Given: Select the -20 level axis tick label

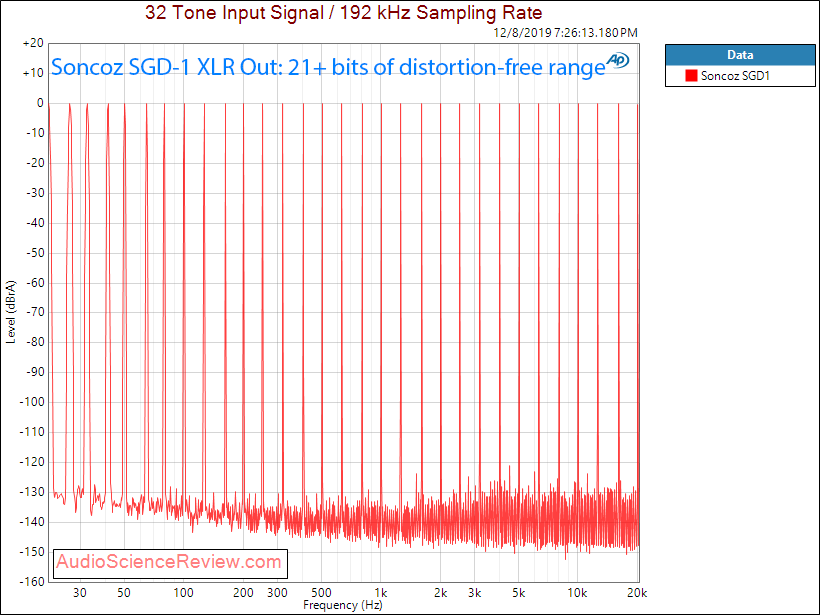Looking at the screenshot, I should 35,163.
